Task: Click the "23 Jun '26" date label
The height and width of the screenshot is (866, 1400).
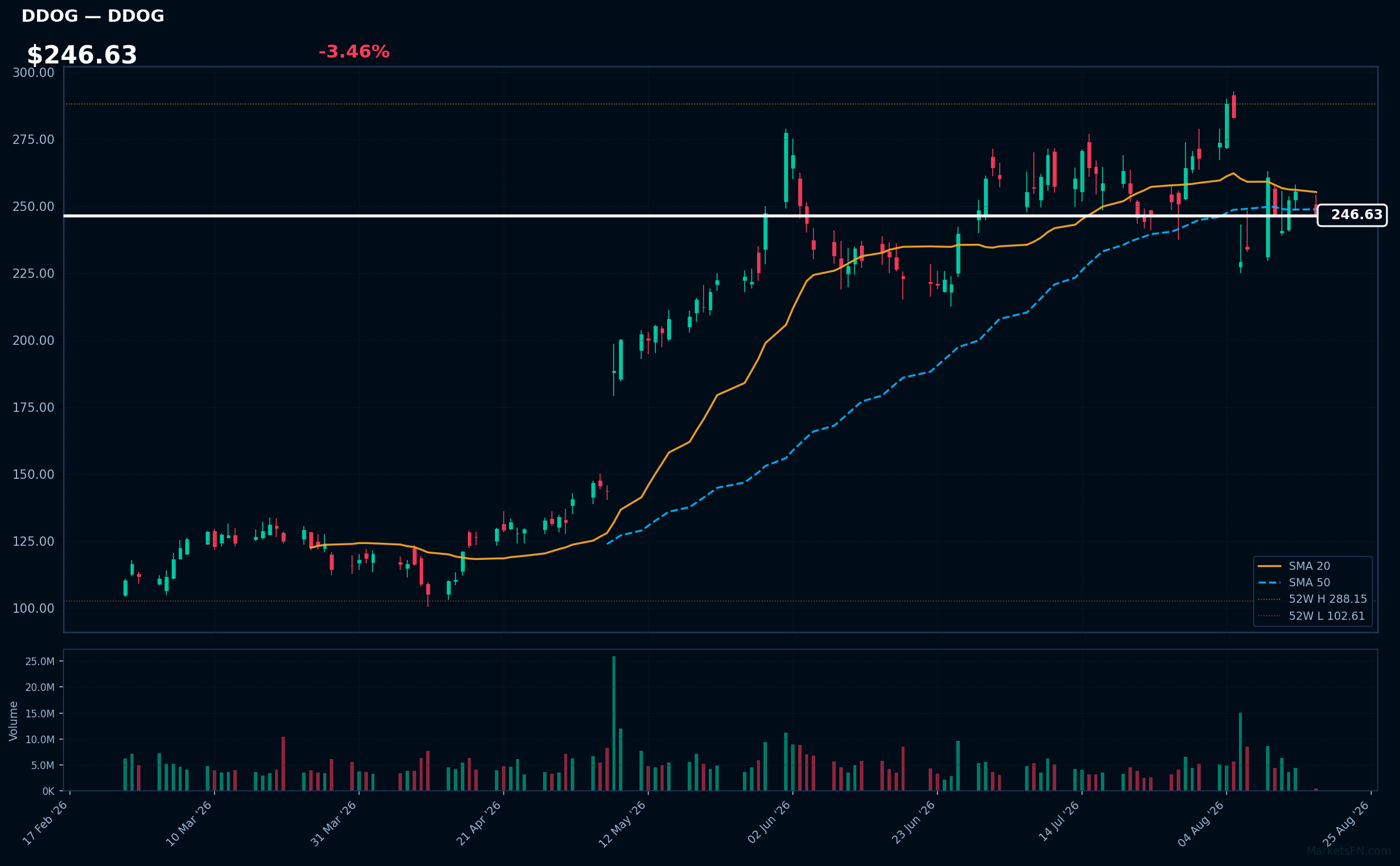Action: tap(913, 823)
